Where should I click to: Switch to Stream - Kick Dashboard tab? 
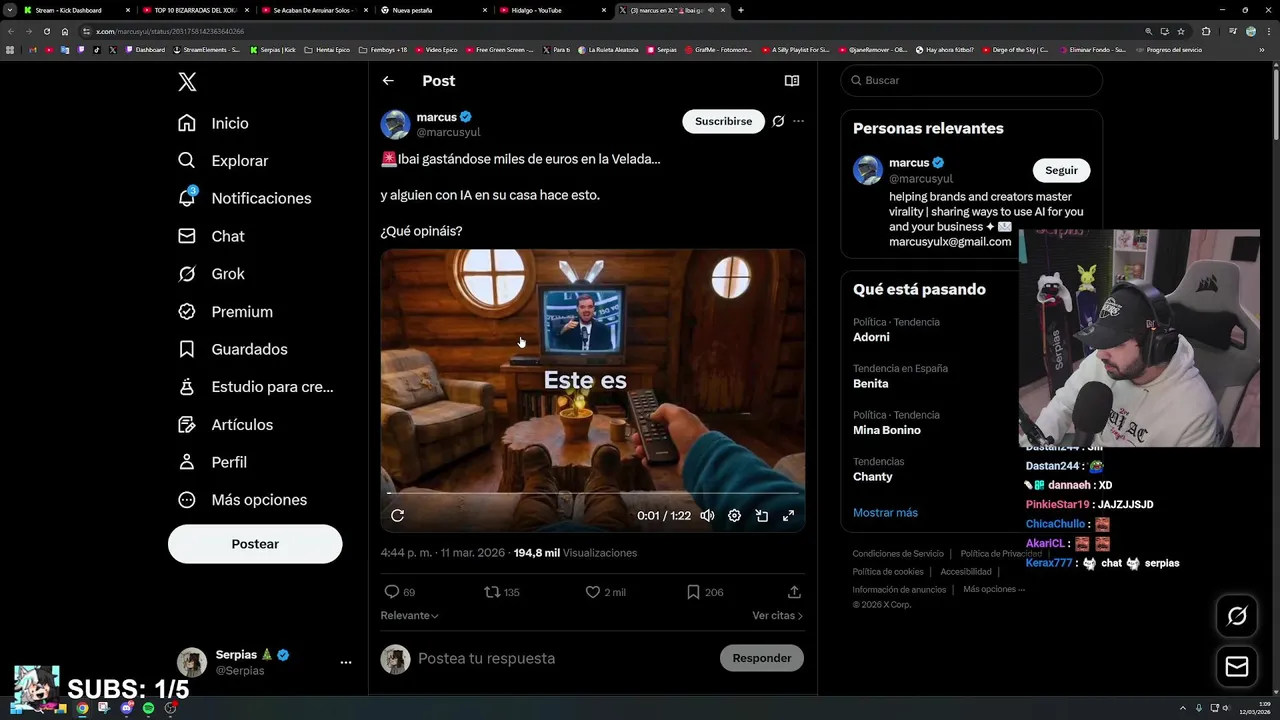coord(76,10)
